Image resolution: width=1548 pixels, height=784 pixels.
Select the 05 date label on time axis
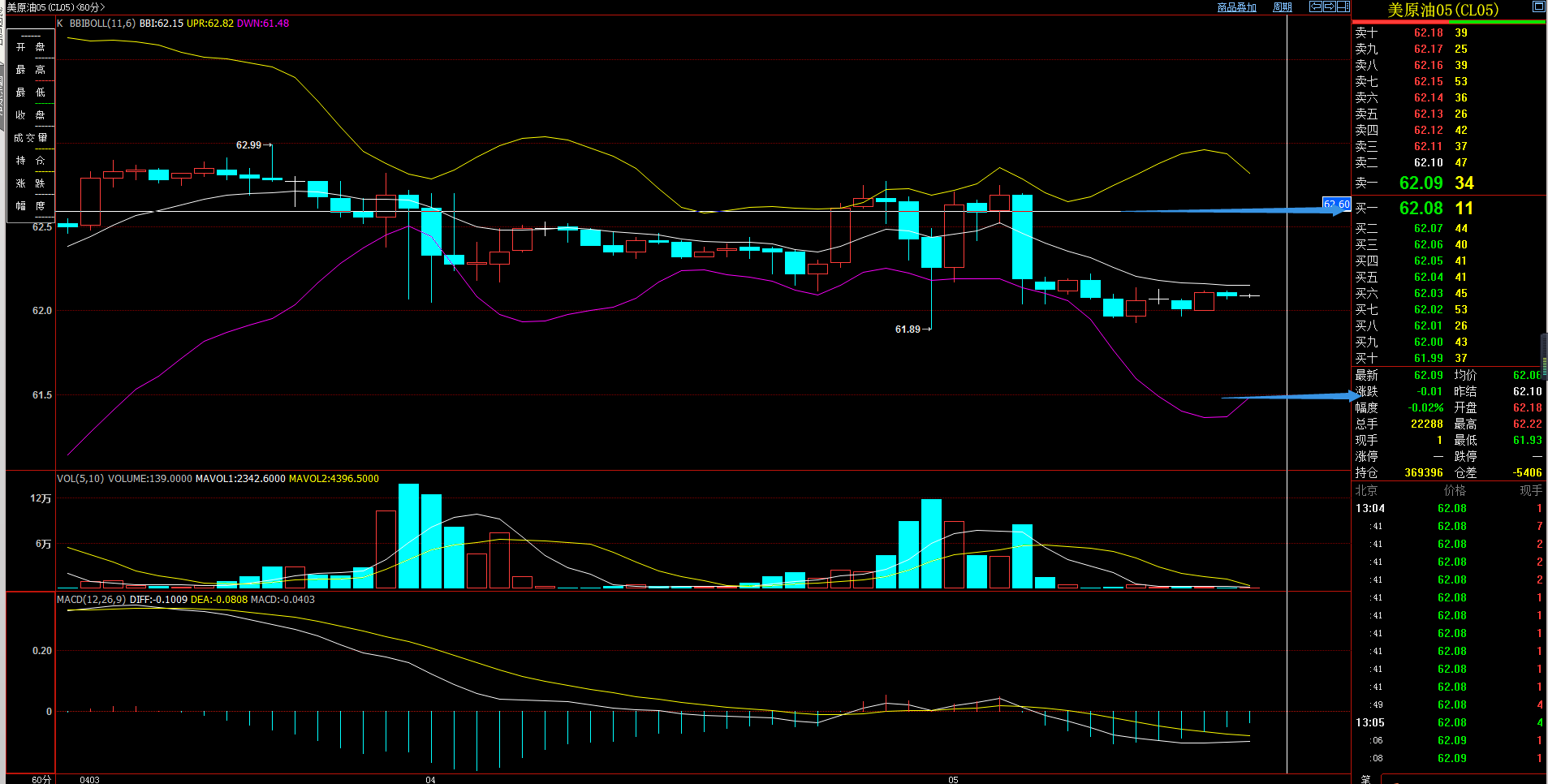(x=953, y=779)
